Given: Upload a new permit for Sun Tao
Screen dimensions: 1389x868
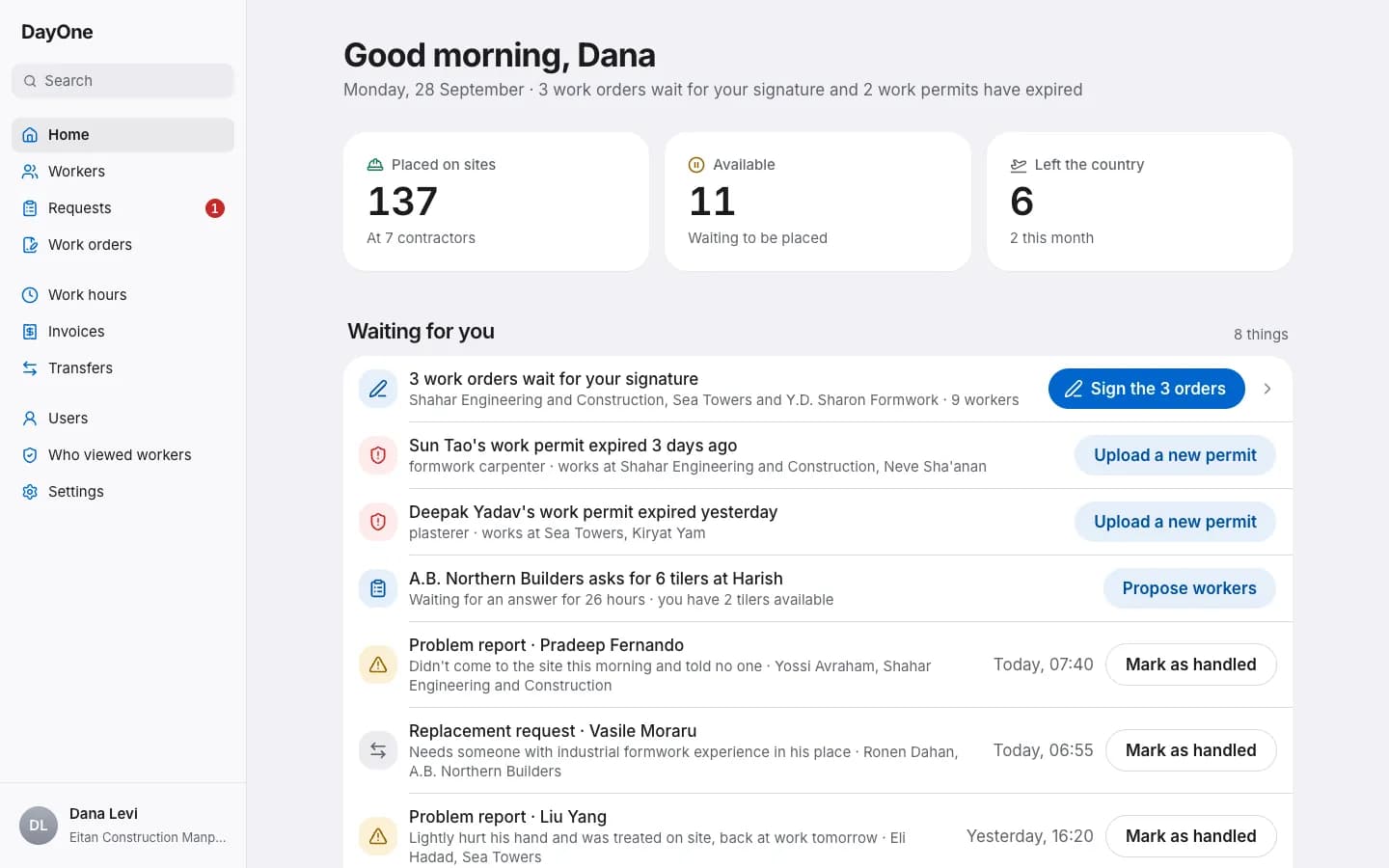Looking at the screenshot, I should tap(1175, 455).
